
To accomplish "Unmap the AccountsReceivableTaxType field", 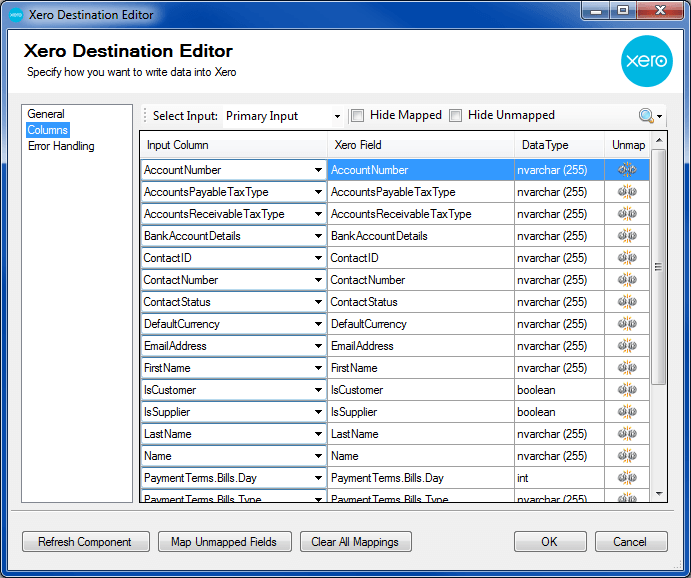I will tap(627, 214).
